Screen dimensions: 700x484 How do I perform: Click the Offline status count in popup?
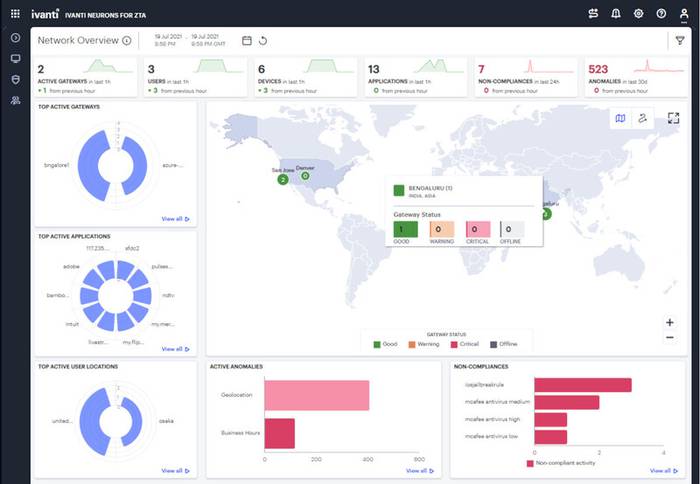click(x=512, y=229)
